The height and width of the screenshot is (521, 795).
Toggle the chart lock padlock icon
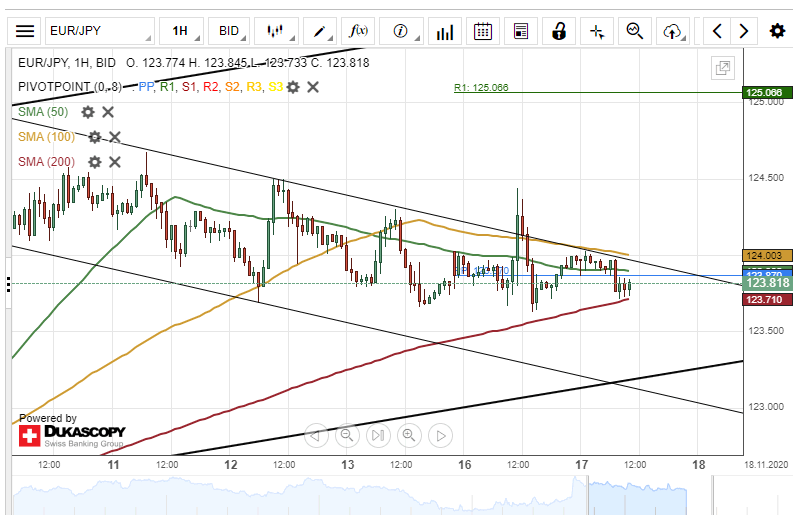point(559,31)
